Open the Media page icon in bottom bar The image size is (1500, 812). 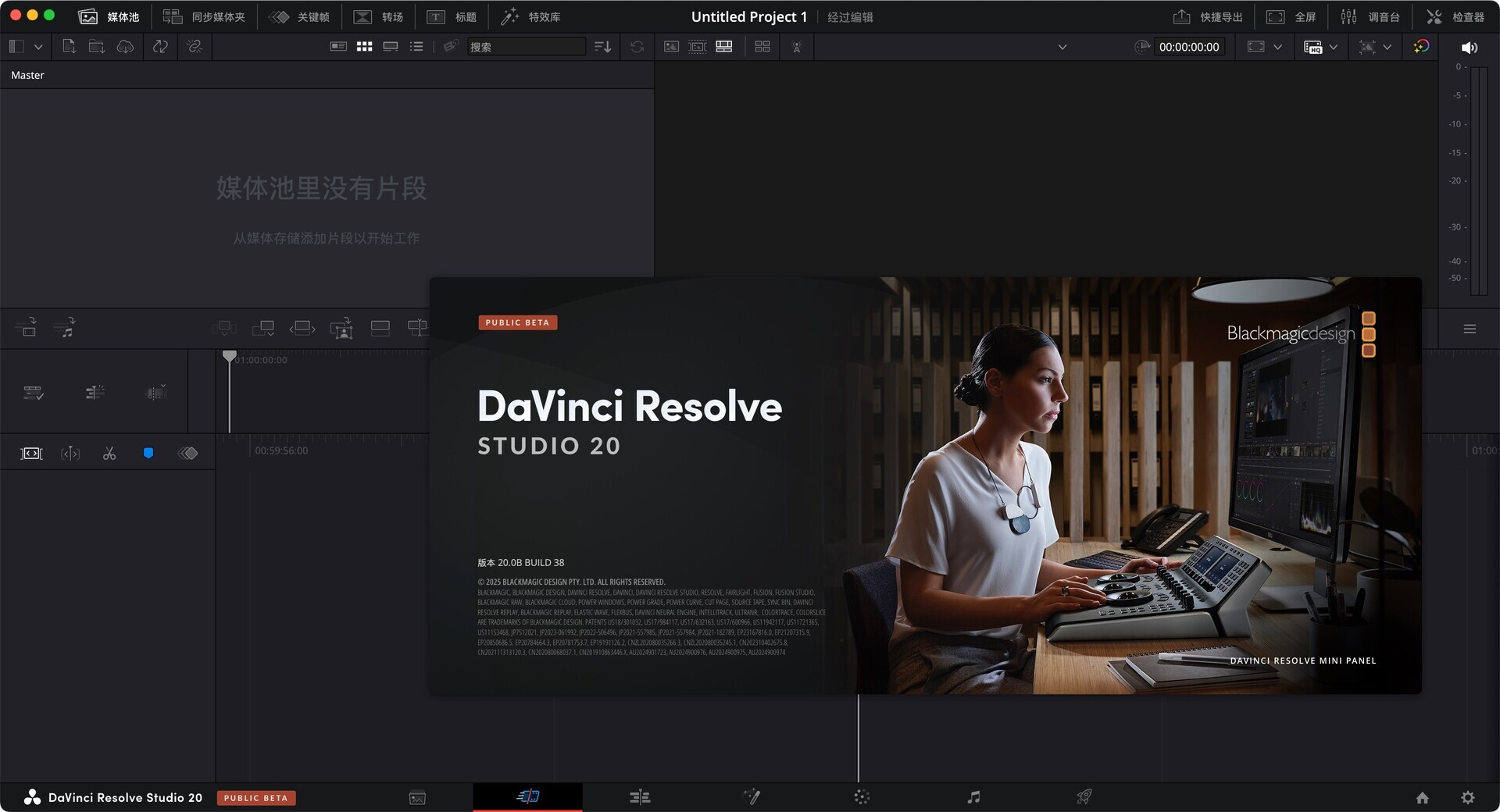pyautogui.click(x=417, y=797)
